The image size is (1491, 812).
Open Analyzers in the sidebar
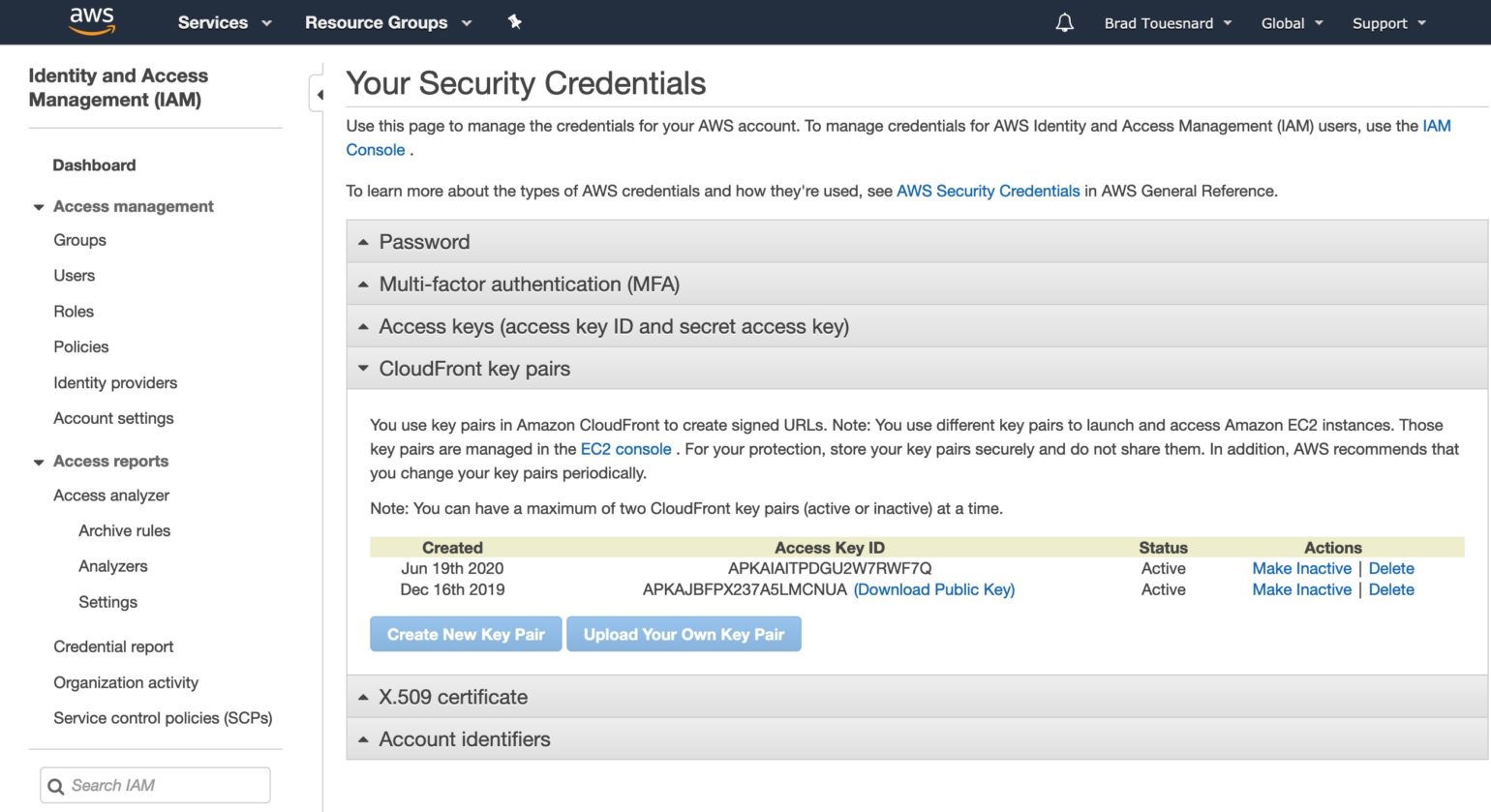click(113, 566)
